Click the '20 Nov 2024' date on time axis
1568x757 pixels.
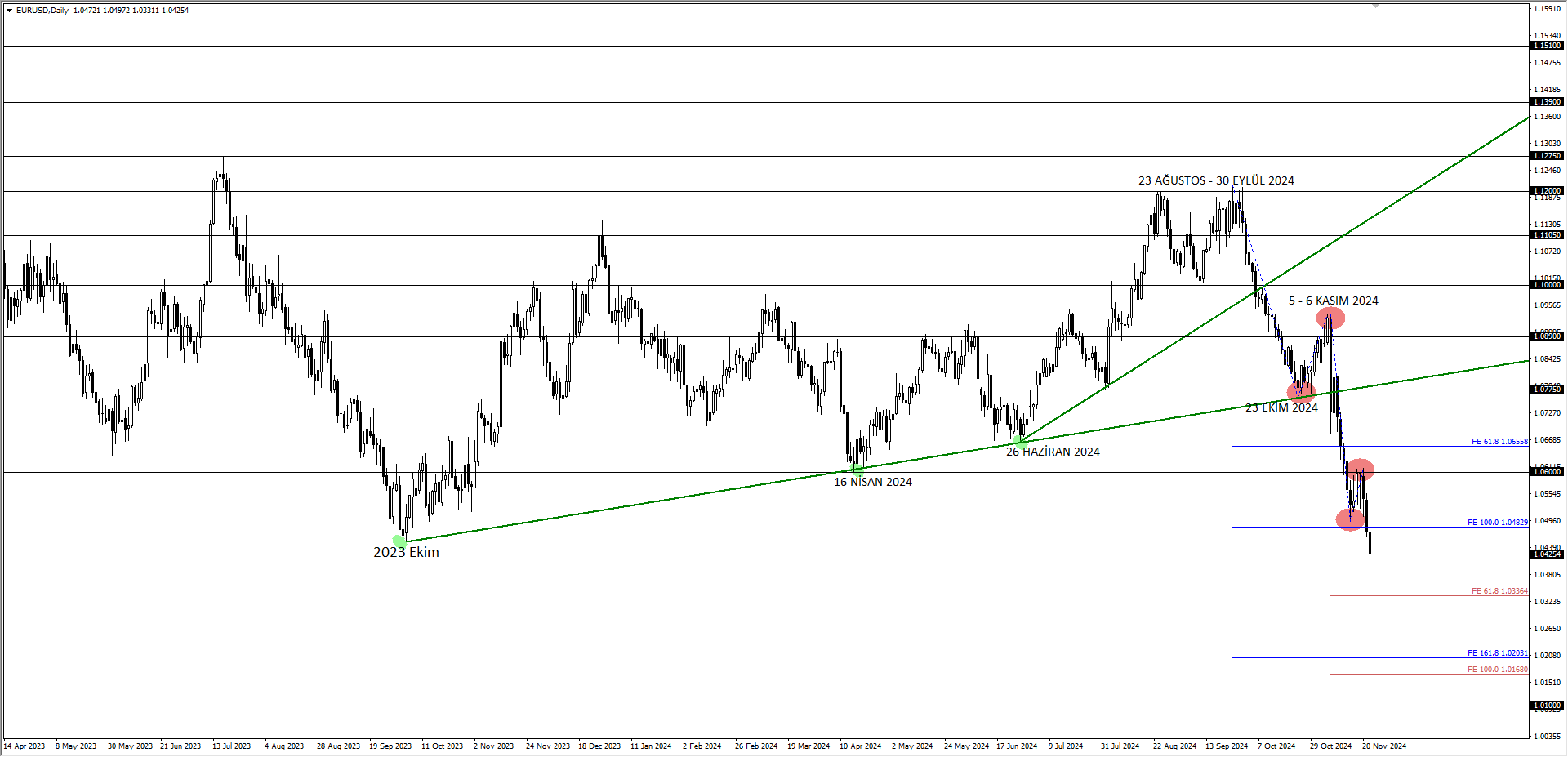coord(1384,746)
